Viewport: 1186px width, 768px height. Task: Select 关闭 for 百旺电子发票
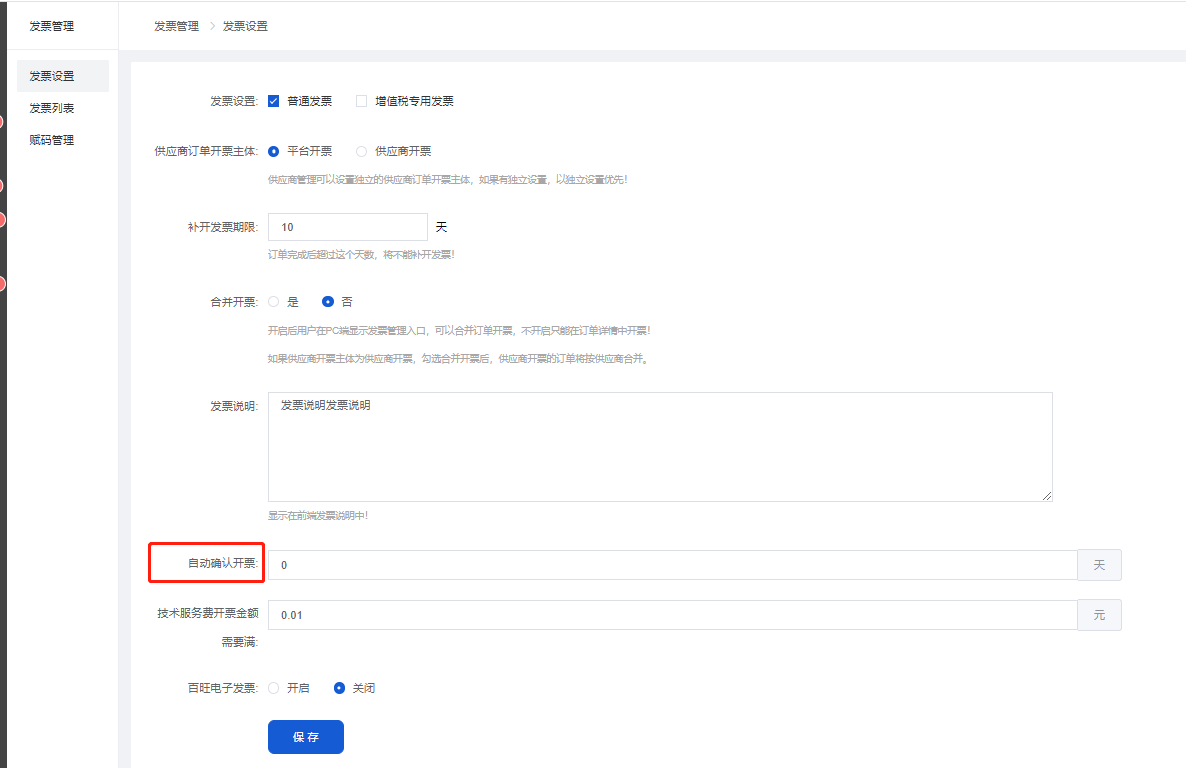point(340,688)
